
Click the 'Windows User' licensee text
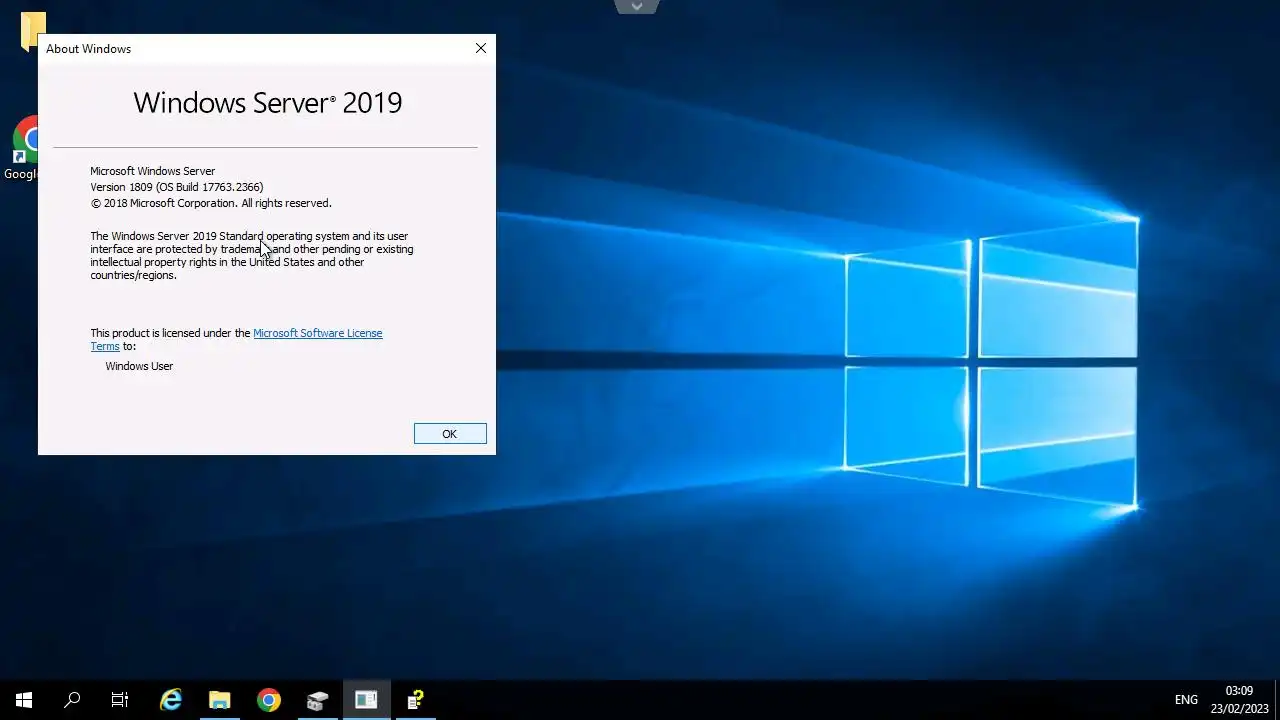pos(139,366)
